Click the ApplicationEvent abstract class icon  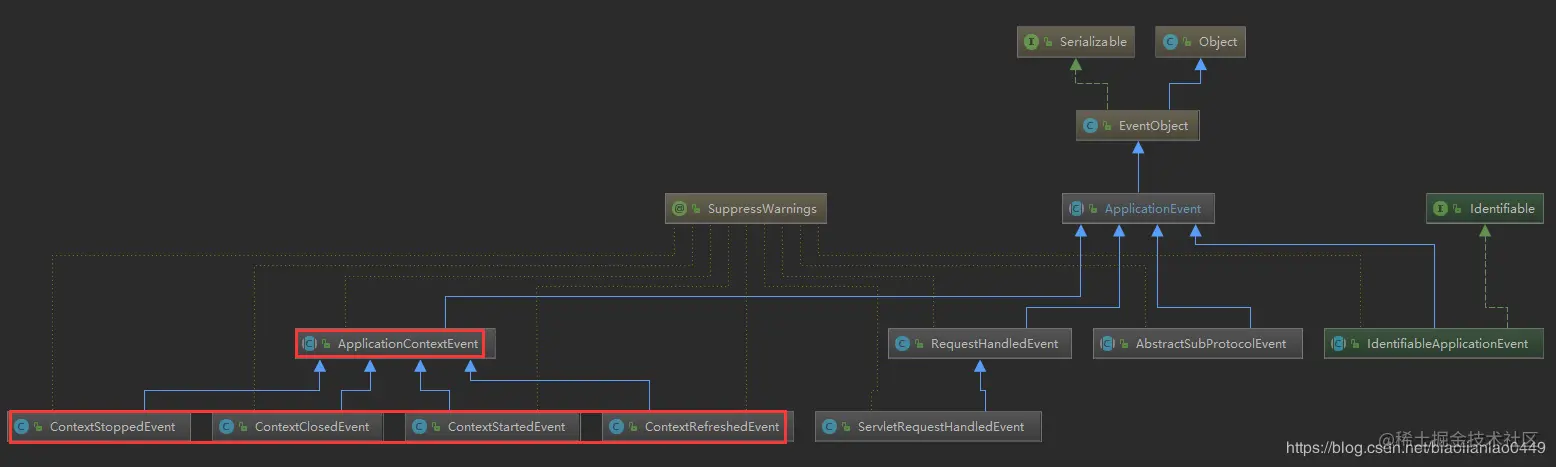(x=1076, y=209)
